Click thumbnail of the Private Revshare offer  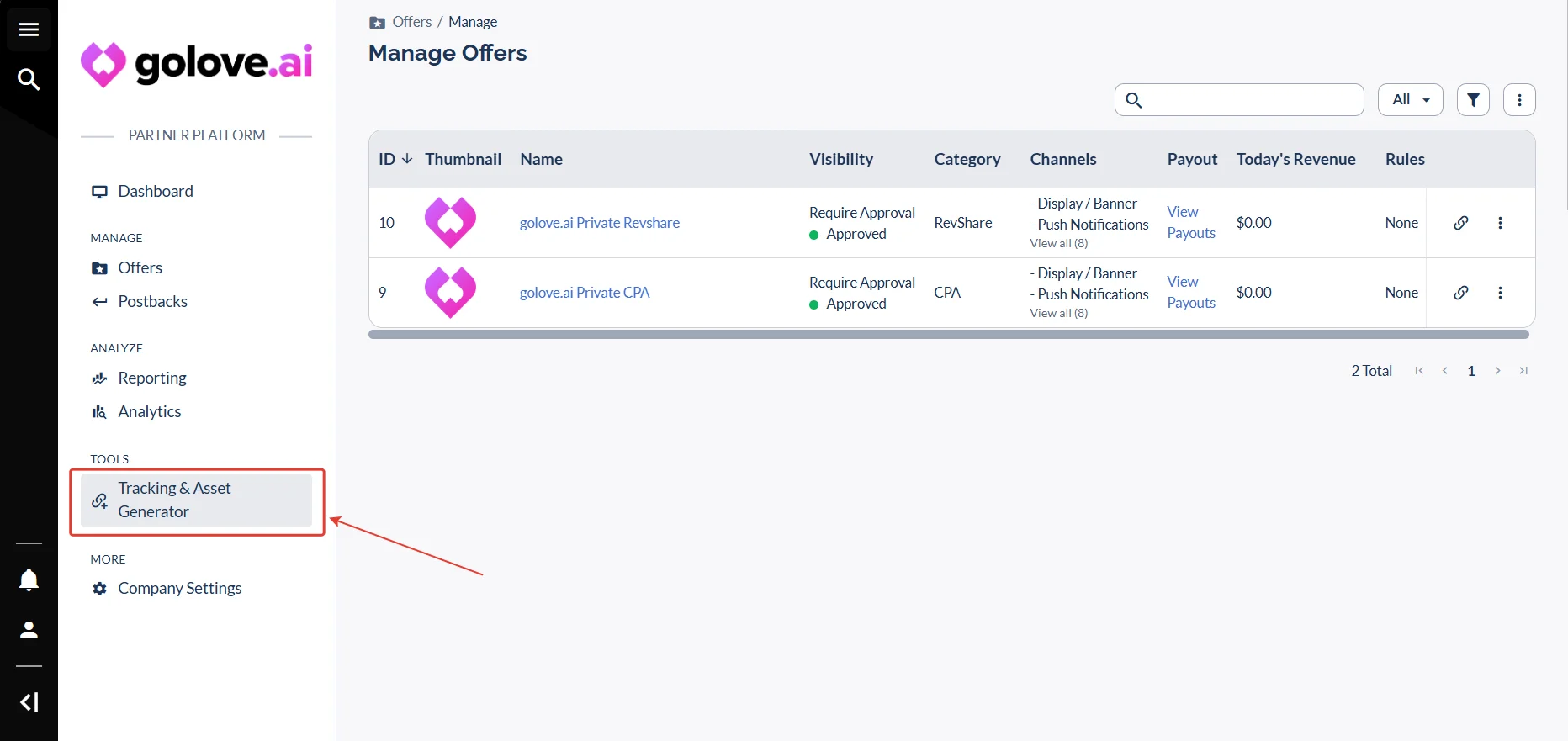(451, 223)
